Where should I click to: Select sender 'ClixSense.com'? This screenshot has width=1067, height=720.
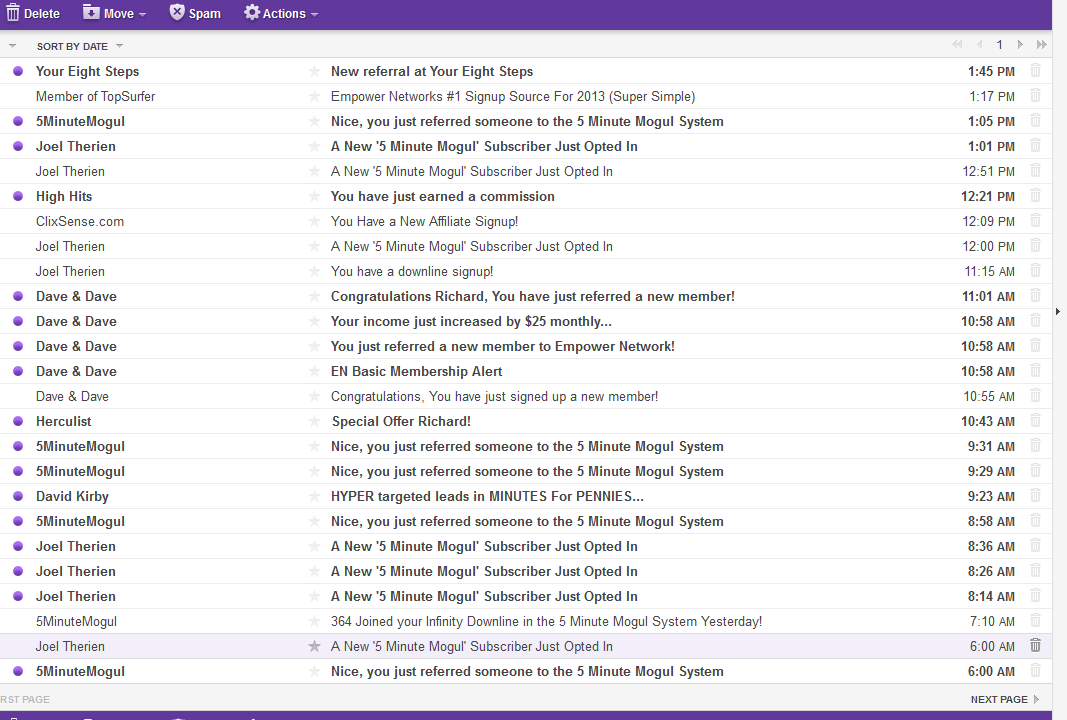(x=80, y=221)
